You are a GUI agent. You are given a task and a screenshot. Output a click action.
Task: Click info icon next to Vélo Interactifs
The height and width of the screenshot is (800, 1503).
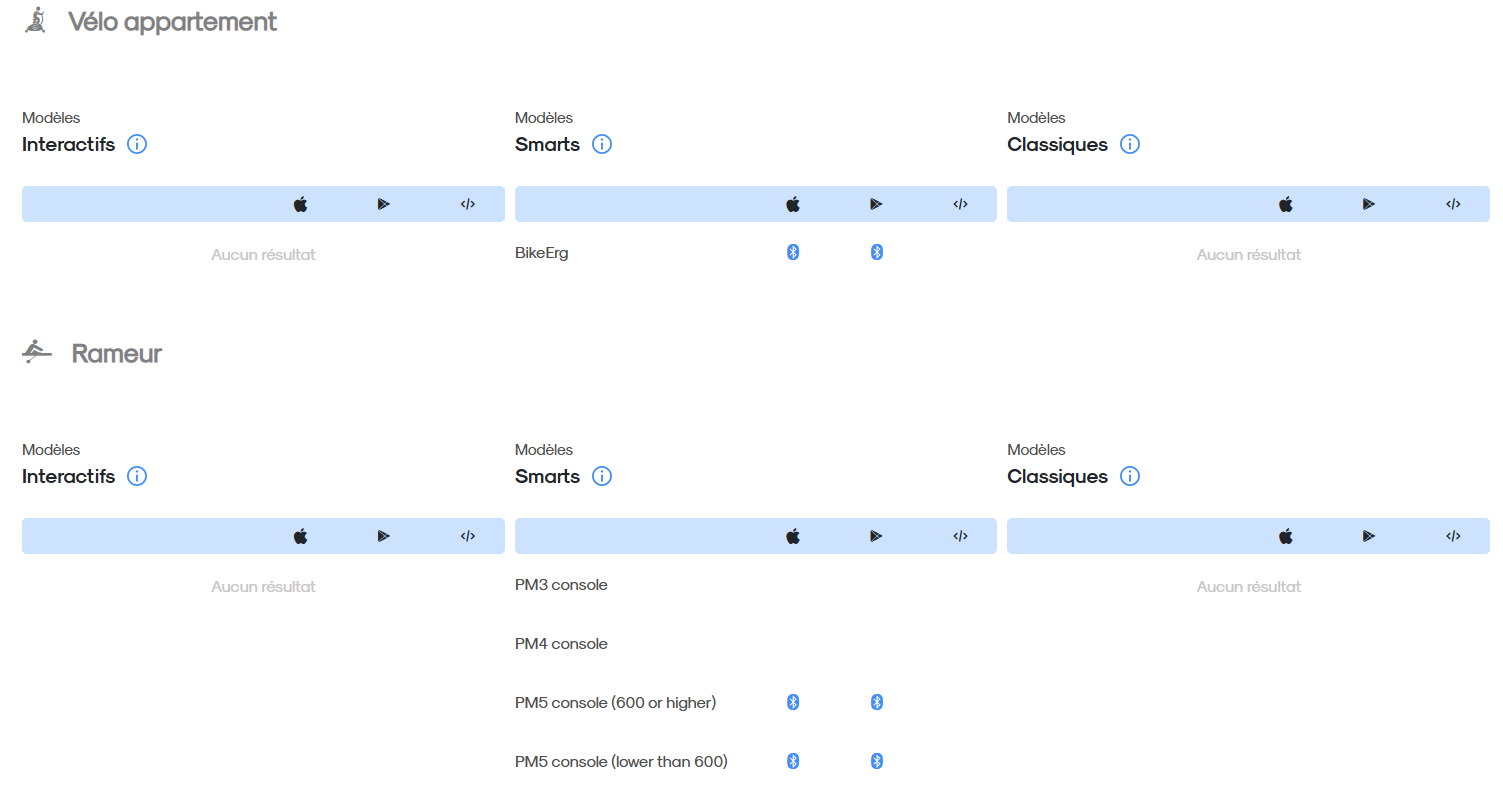point(138,144)
